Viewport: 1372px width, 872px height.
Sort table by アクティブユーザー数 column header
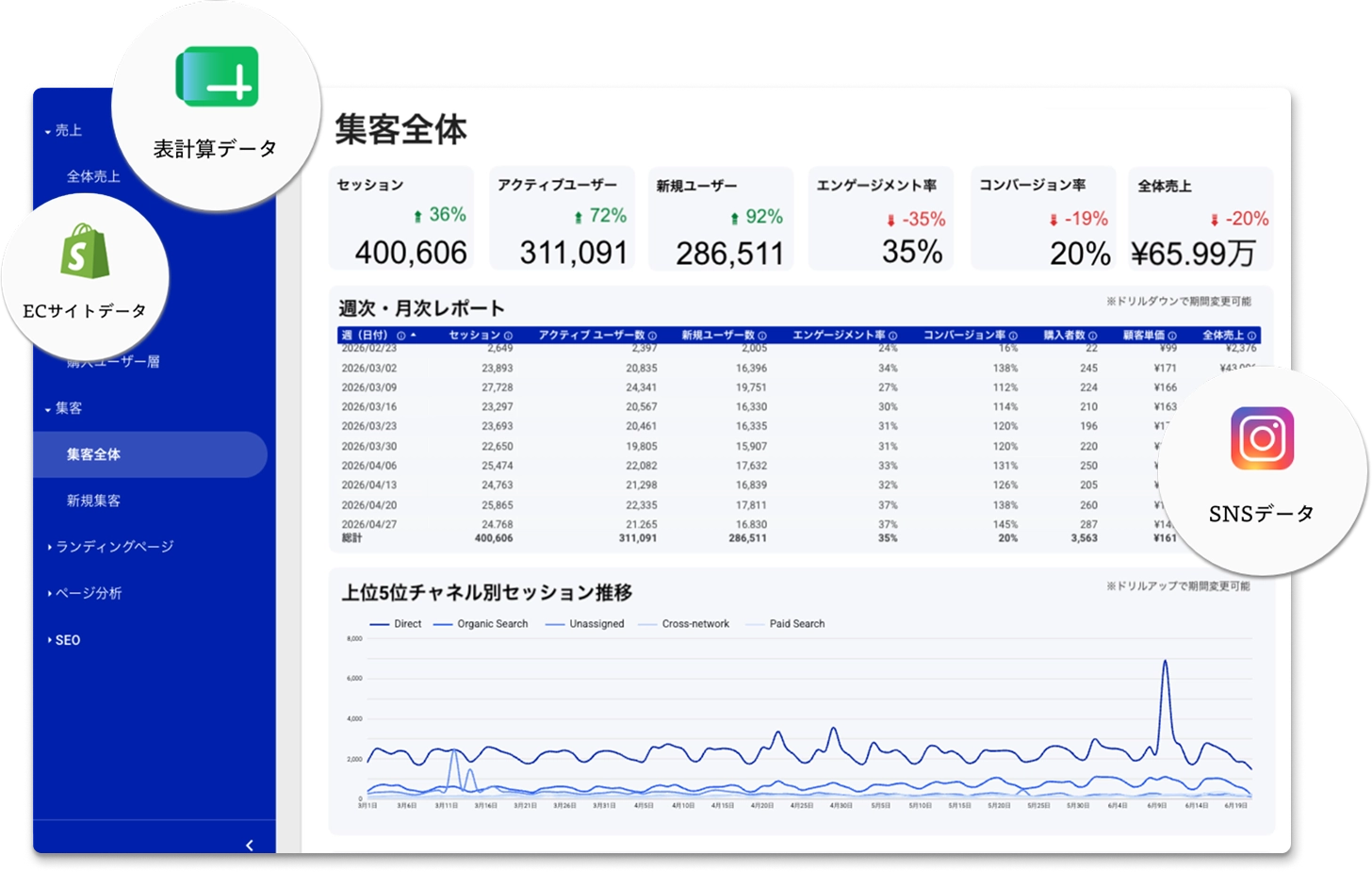coord(592,336)
